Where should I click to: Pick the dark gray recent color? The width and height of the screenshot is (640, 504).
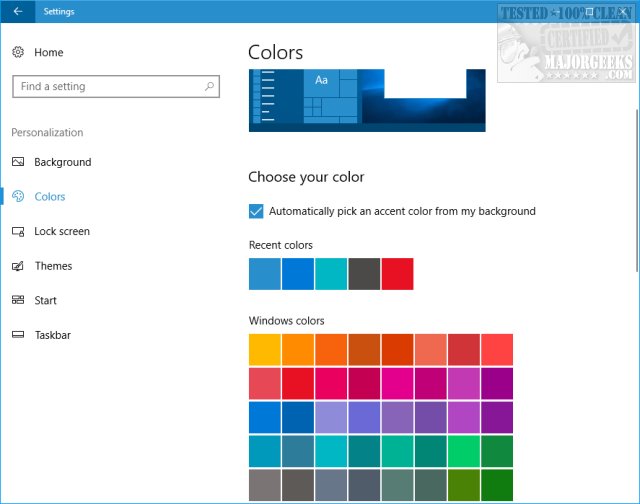pos(364,274)
